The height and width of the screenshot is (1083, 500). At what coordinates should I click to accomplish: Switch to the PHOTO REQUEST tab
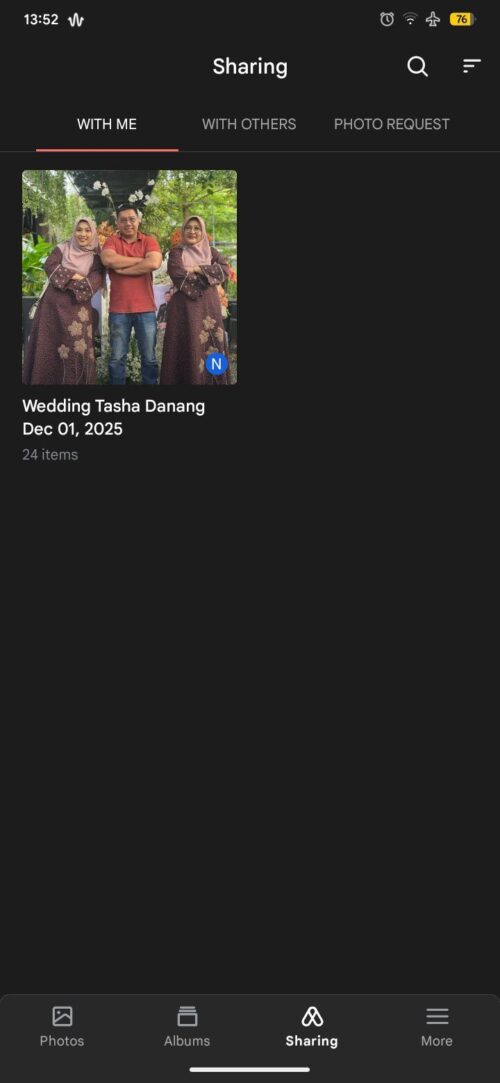[x=392, y=124]
